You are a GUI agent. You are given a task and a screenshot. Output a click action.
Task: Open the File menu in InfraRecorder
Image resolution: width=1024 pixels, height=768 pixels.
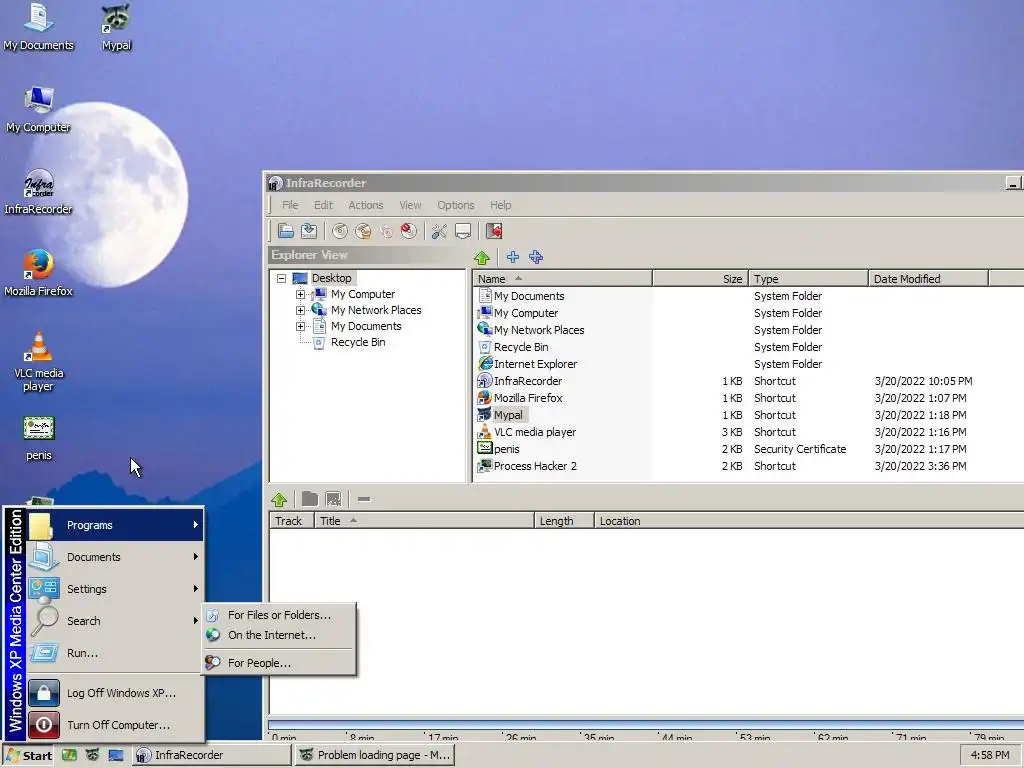tap(290, 205)
